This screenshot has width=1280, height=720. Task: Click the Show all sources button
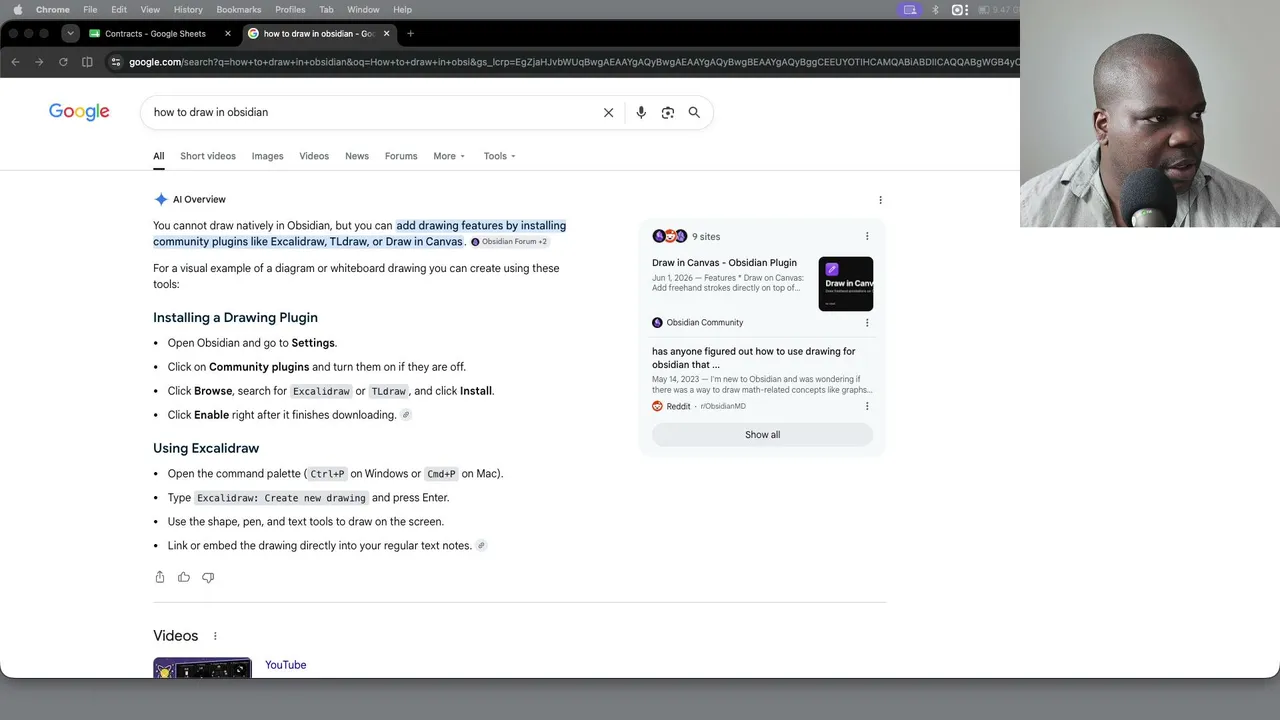click(x=762, y=435)
